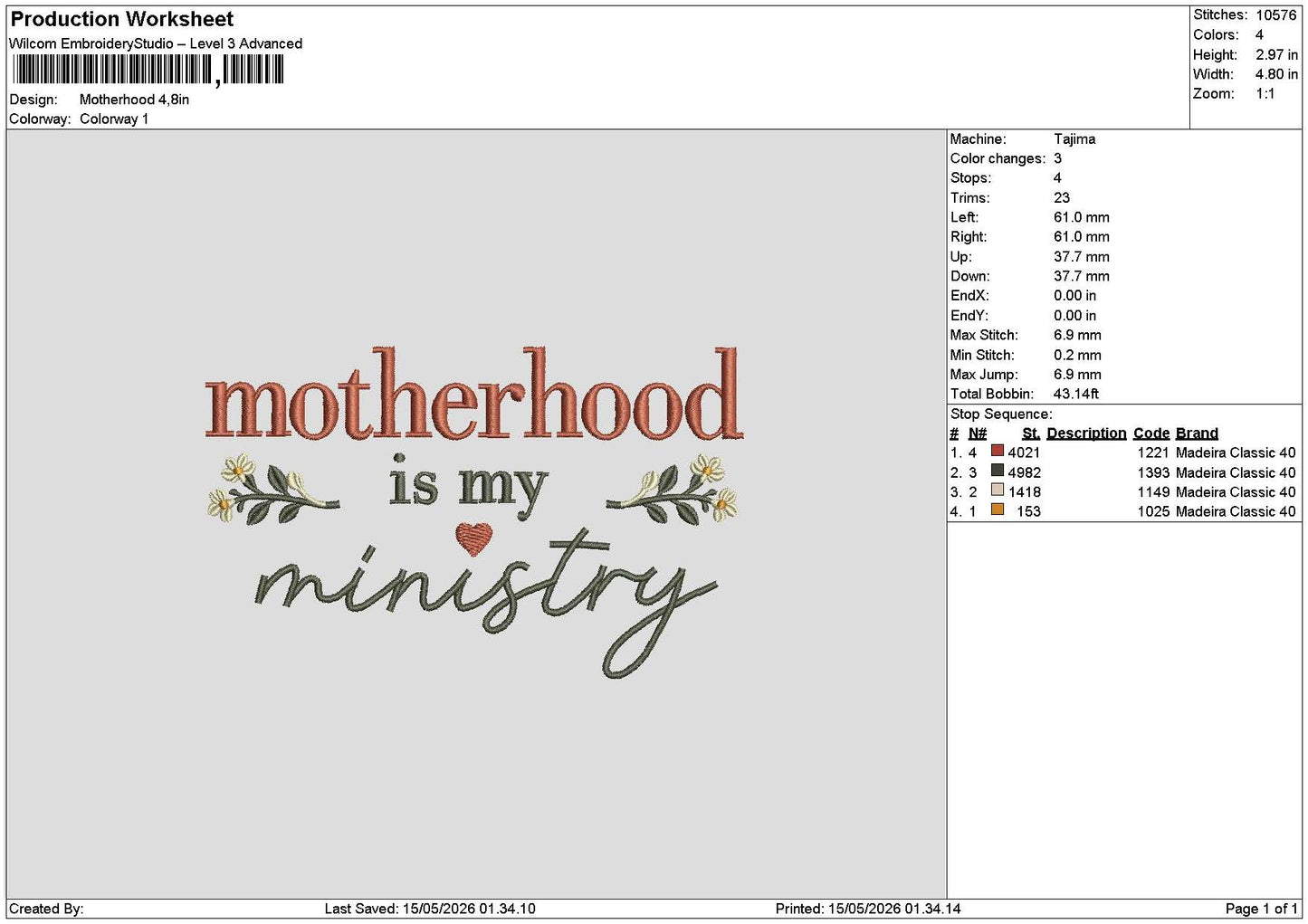
Task: Click thread code '1149' in stop row 3
Action: (1153, 491)
